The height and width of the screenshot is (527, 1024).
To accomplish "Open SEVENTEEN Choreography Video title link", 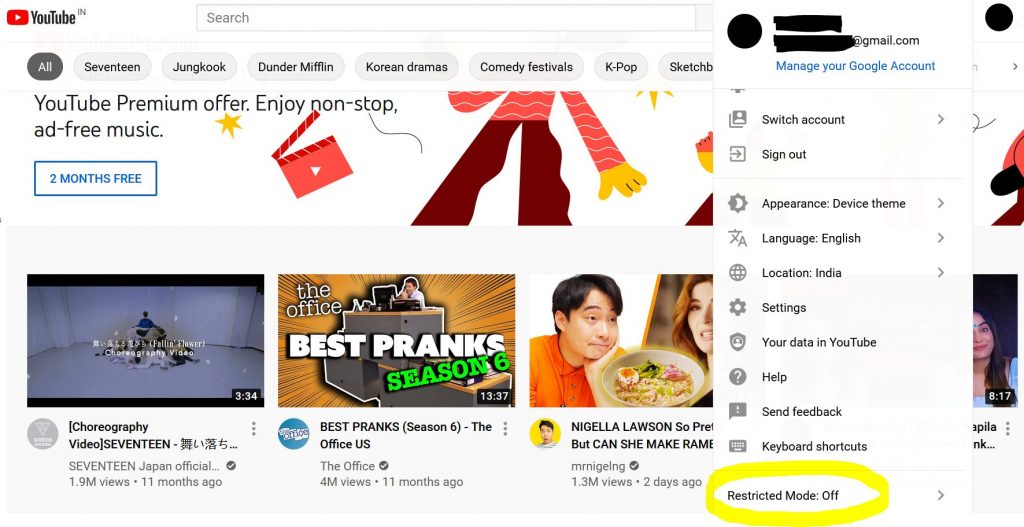I will [153, 435].
